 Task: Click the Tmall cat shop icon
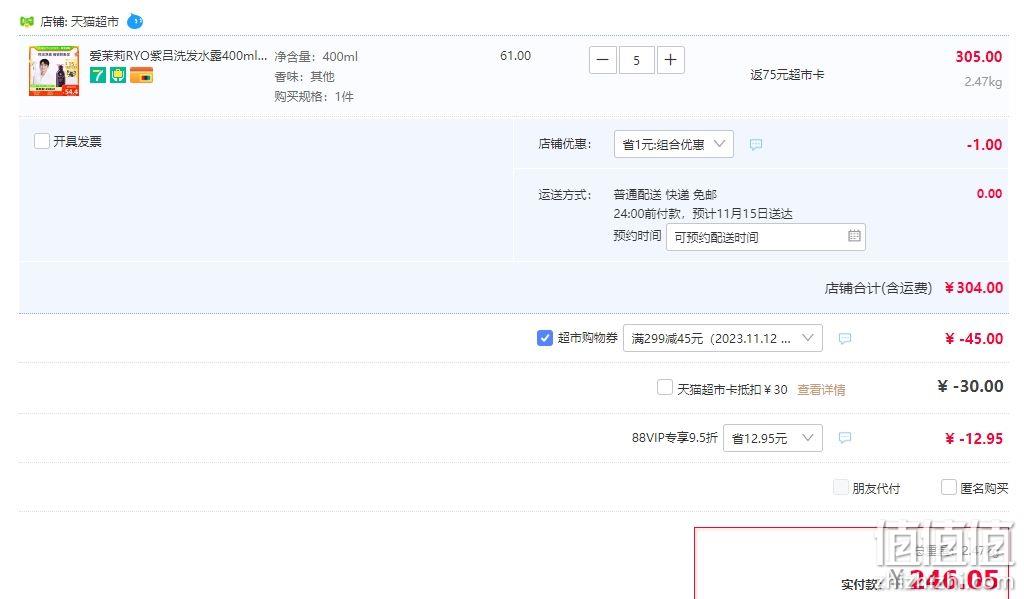27,22
